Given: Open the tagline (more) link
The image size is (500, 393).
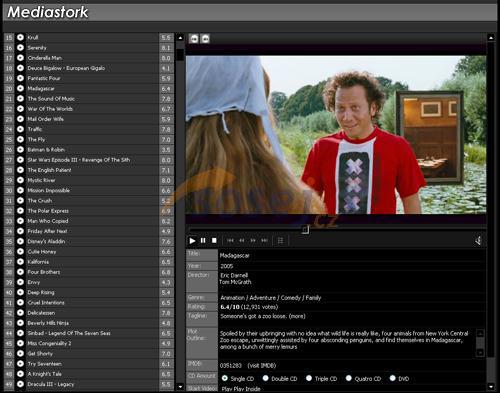Looking at the screenshot, I should point(297,316).
